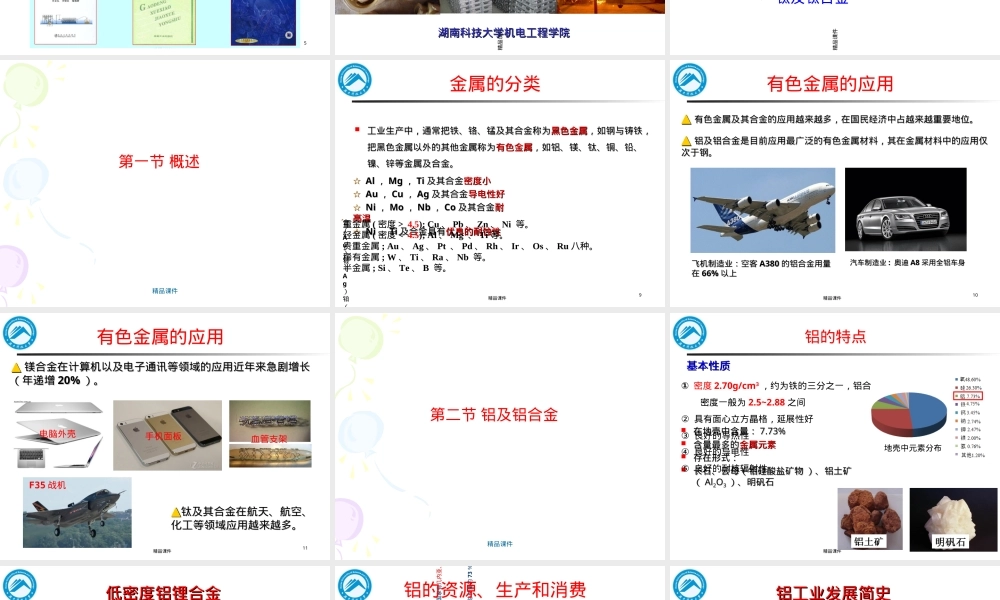1000x600 pixels.
Task: Click the iPhone photo labeled 手机面板
Action: pos(168,435)
